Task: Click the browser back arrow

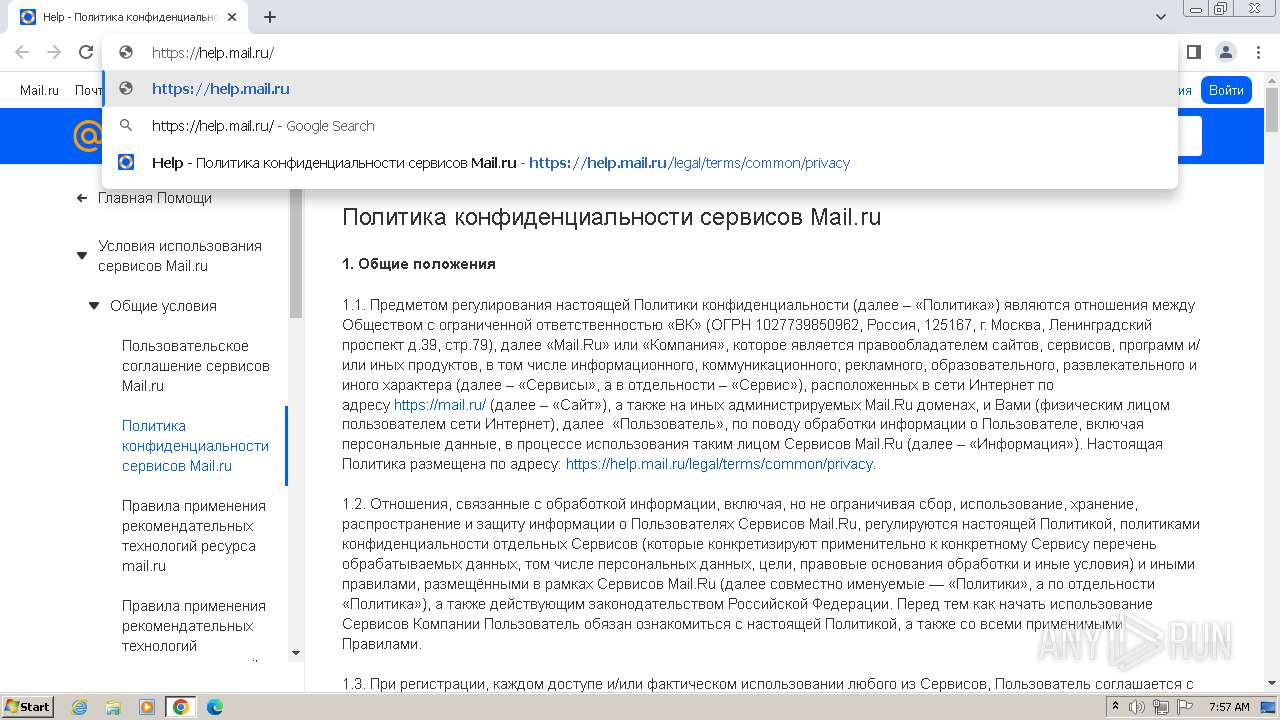Action: click(22, 53)
